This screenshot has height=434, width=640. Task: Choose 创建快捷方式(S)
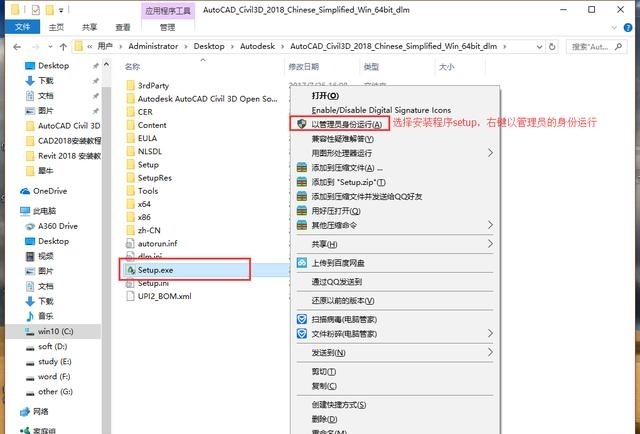point(339,405)
